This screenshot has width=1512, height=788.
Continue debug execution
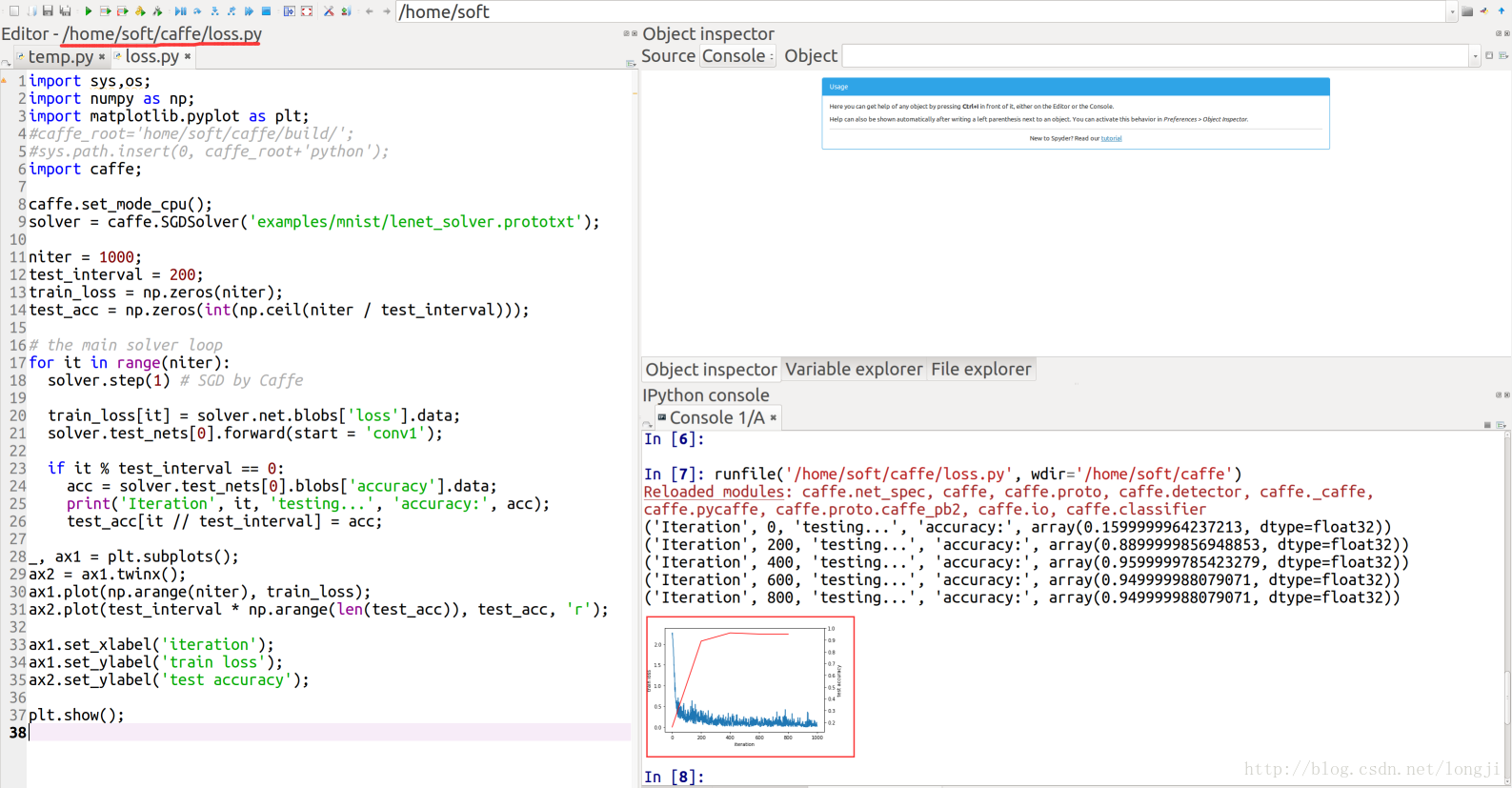click(x=249, y=11)
